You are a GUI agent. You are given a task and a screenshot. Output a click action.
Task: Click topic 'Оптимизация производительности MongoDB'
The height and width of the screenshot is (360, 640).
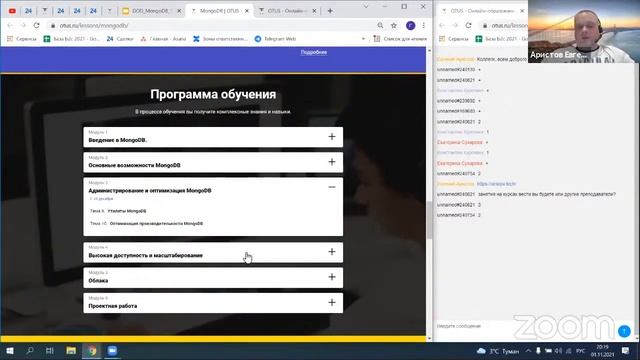click(156, 224)
